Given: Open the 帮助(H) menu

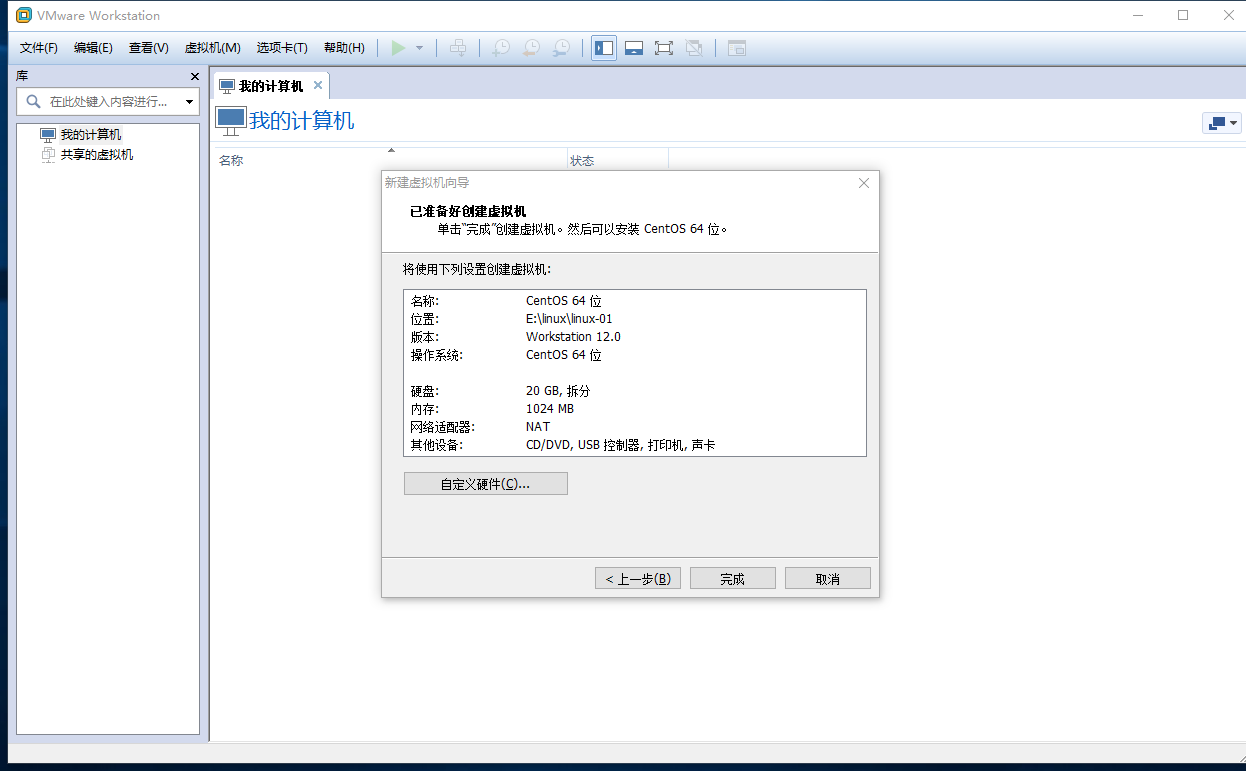Looking at the screenshot, I should click(345, 48).
